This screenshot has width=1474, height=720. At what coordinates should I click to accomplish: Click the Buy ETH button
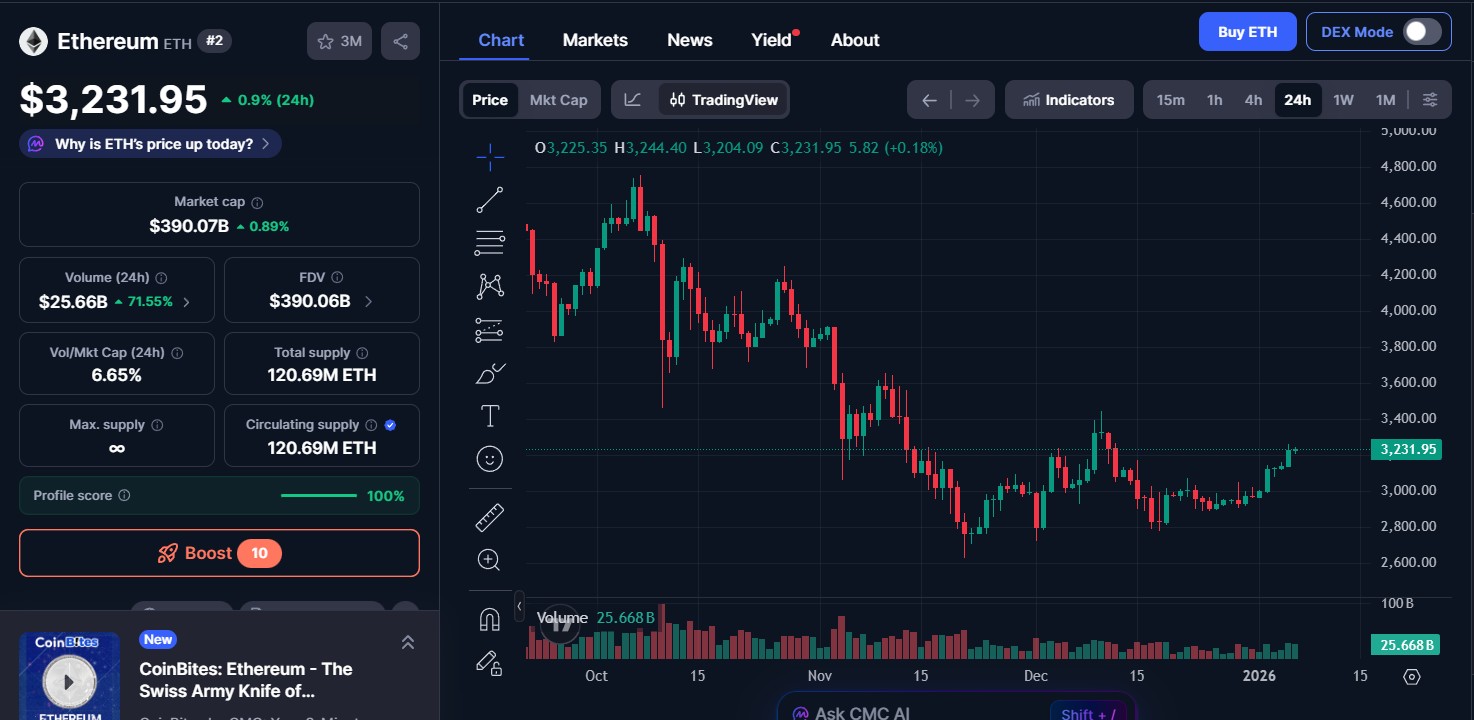pyautogui.click(x=1247, y=31)
